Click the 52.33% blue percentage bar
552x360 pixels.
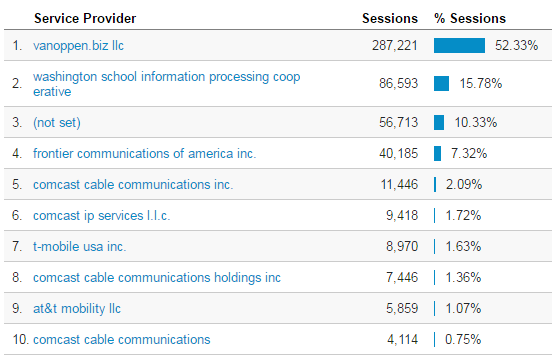click(459, 46)
